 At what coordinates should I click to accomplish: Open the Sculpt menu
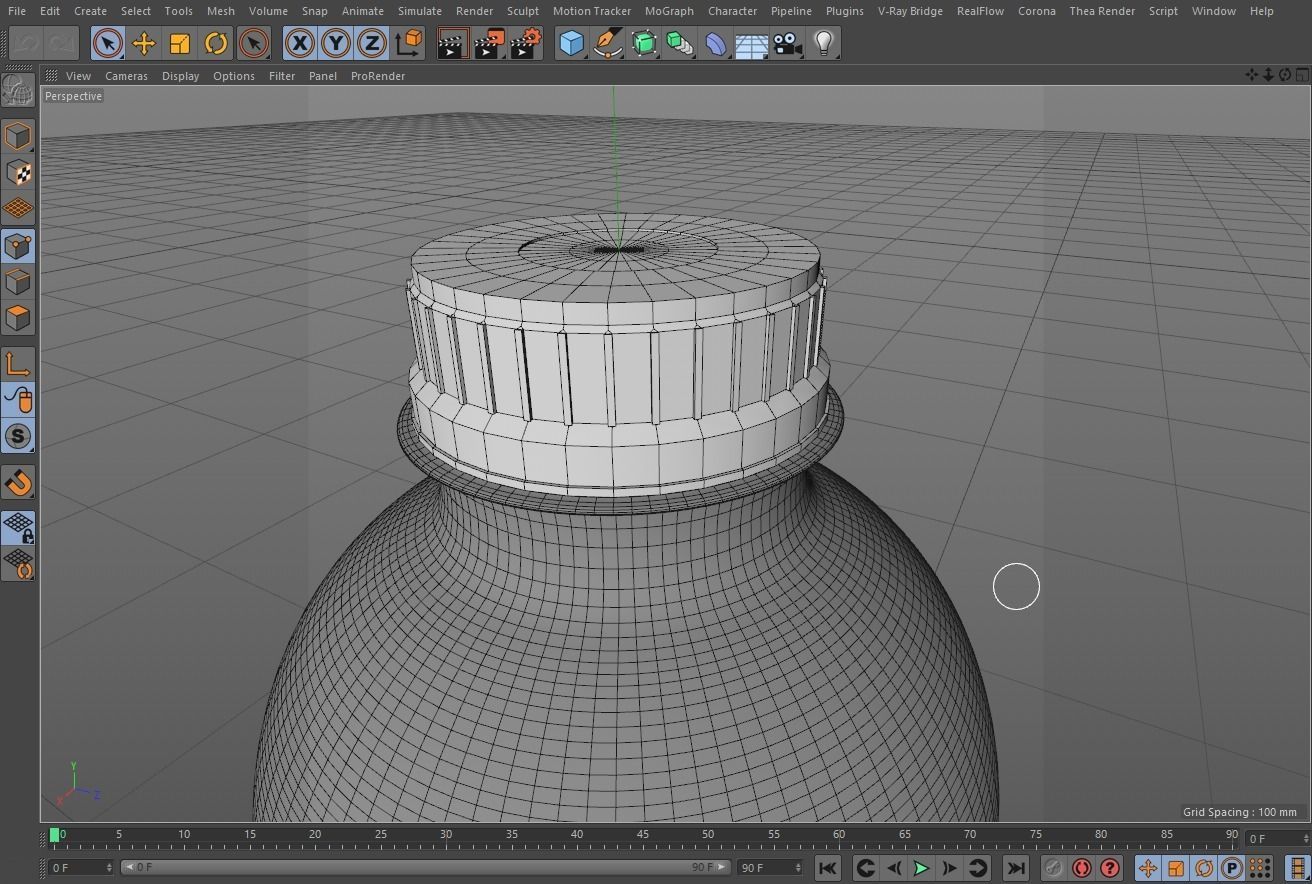coord(523,11)
